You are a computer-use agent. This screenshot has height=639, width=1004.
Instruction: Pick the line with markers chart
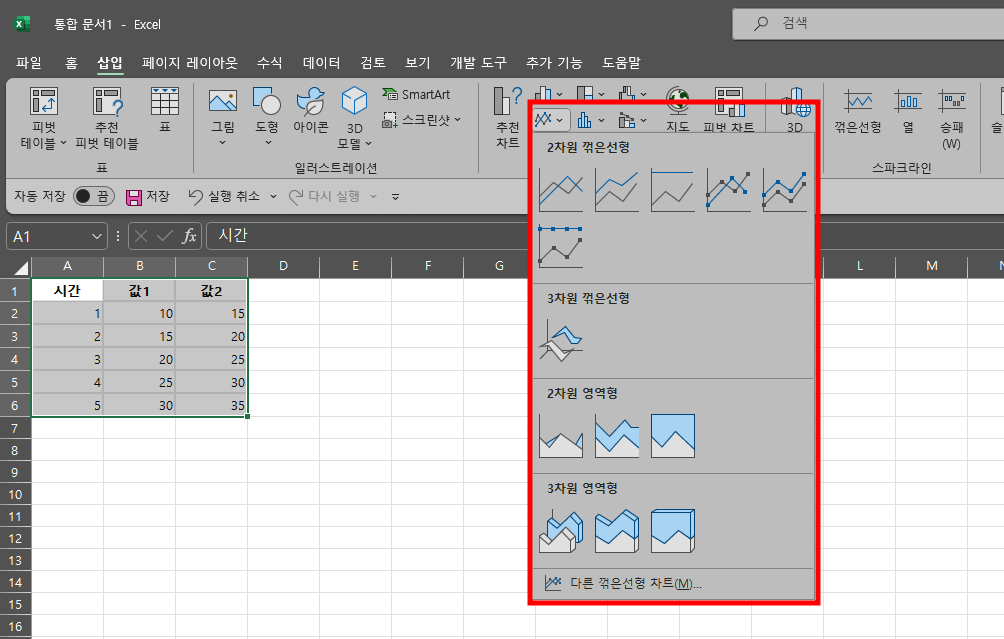pos(728,190)
